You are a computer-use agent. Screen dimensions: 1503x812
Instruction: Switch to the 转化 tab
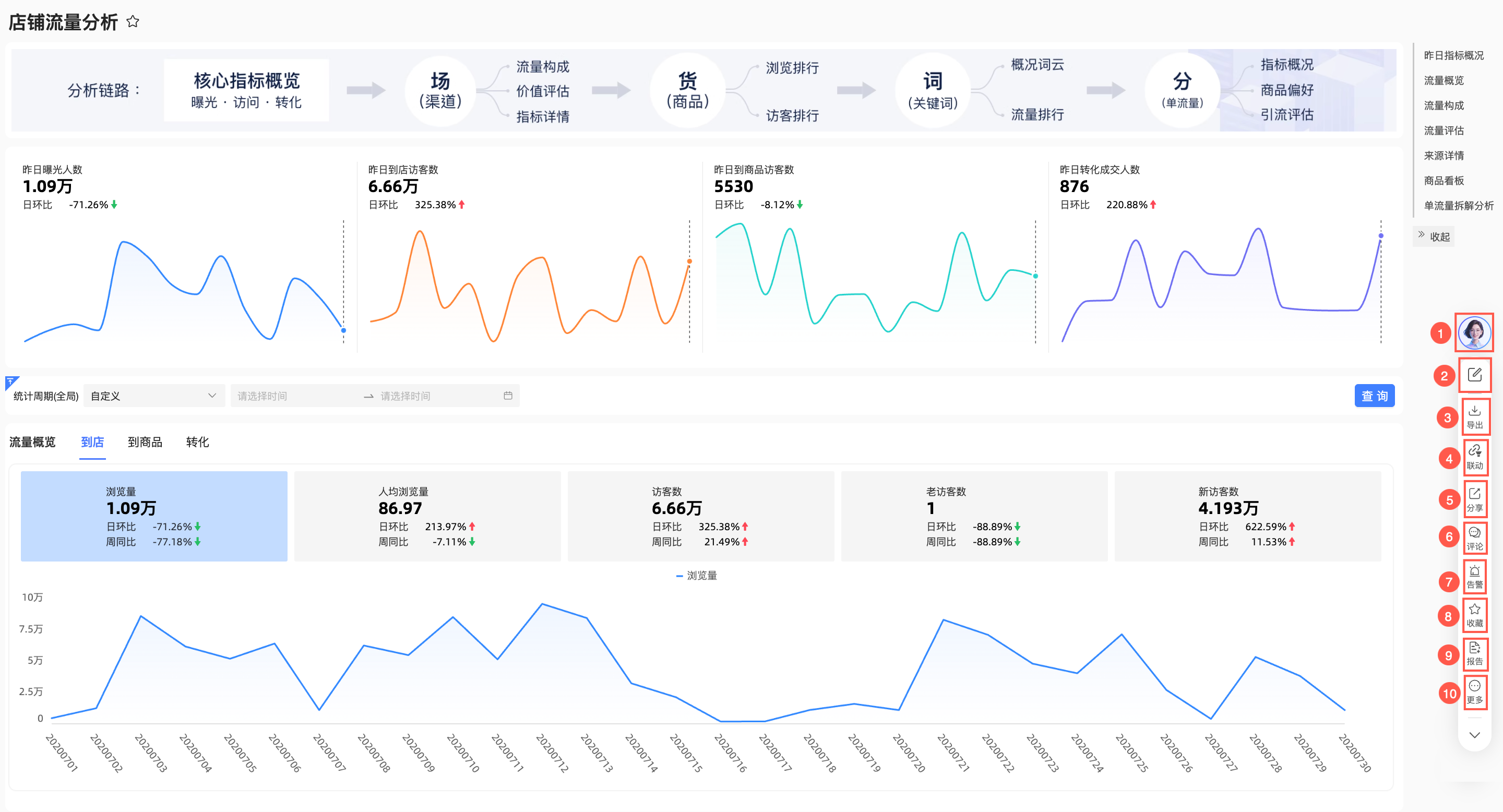point(197,442)
